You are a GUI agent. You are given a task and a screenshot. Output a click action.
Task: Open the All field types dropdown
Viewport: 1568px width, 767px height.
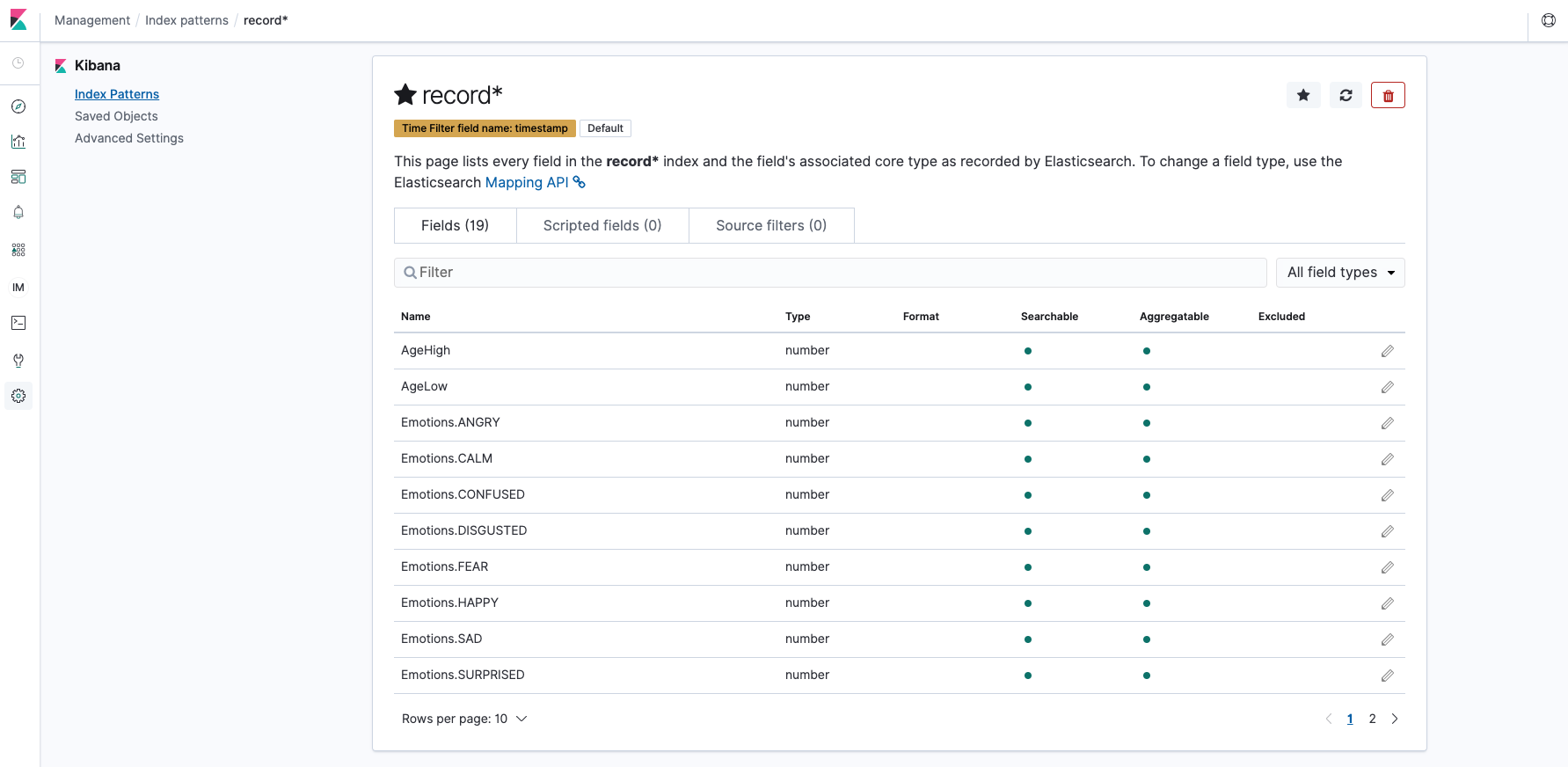1340,273
